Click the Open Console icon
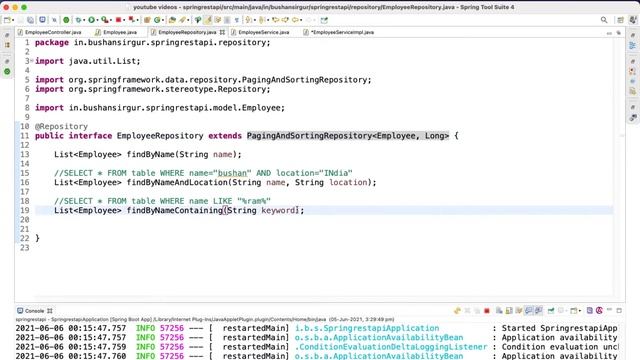 click(x=573, y=311)
